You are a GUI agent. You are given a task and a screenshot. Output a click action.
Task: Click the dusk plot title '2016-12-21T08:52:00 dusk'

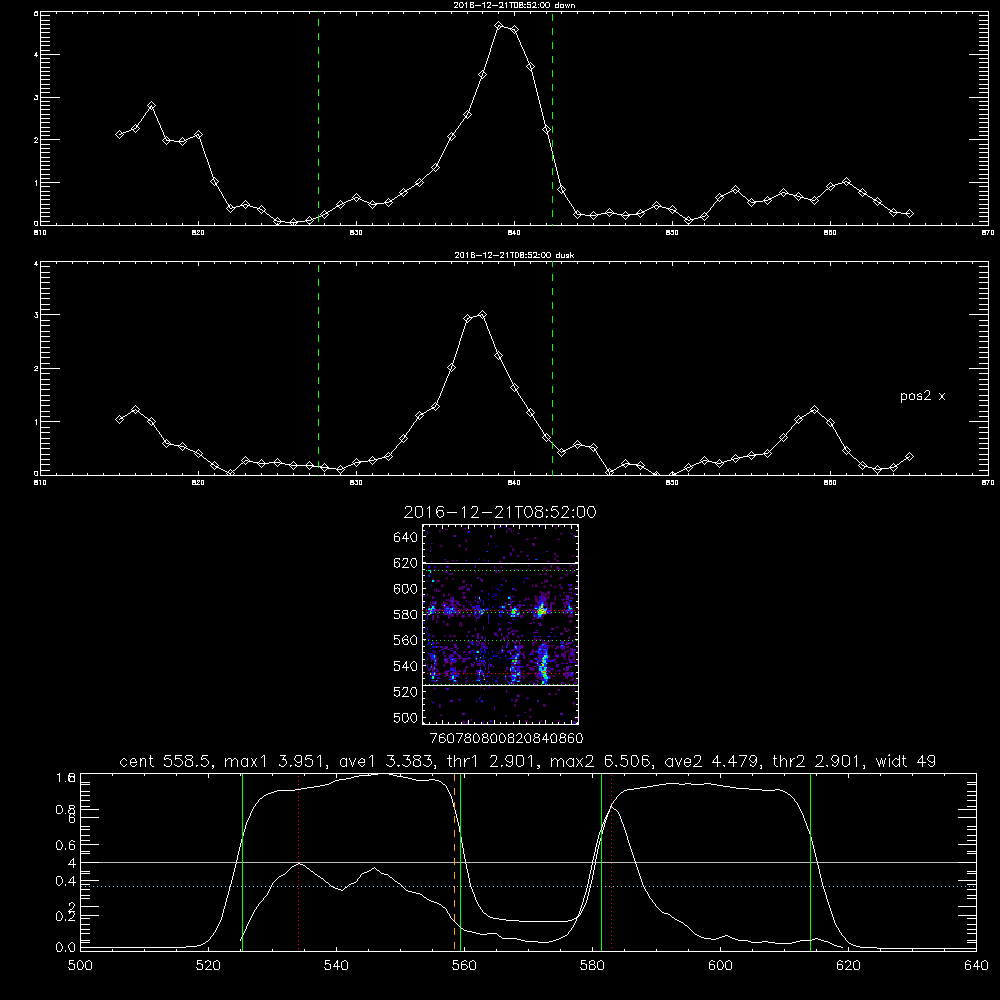514,255
